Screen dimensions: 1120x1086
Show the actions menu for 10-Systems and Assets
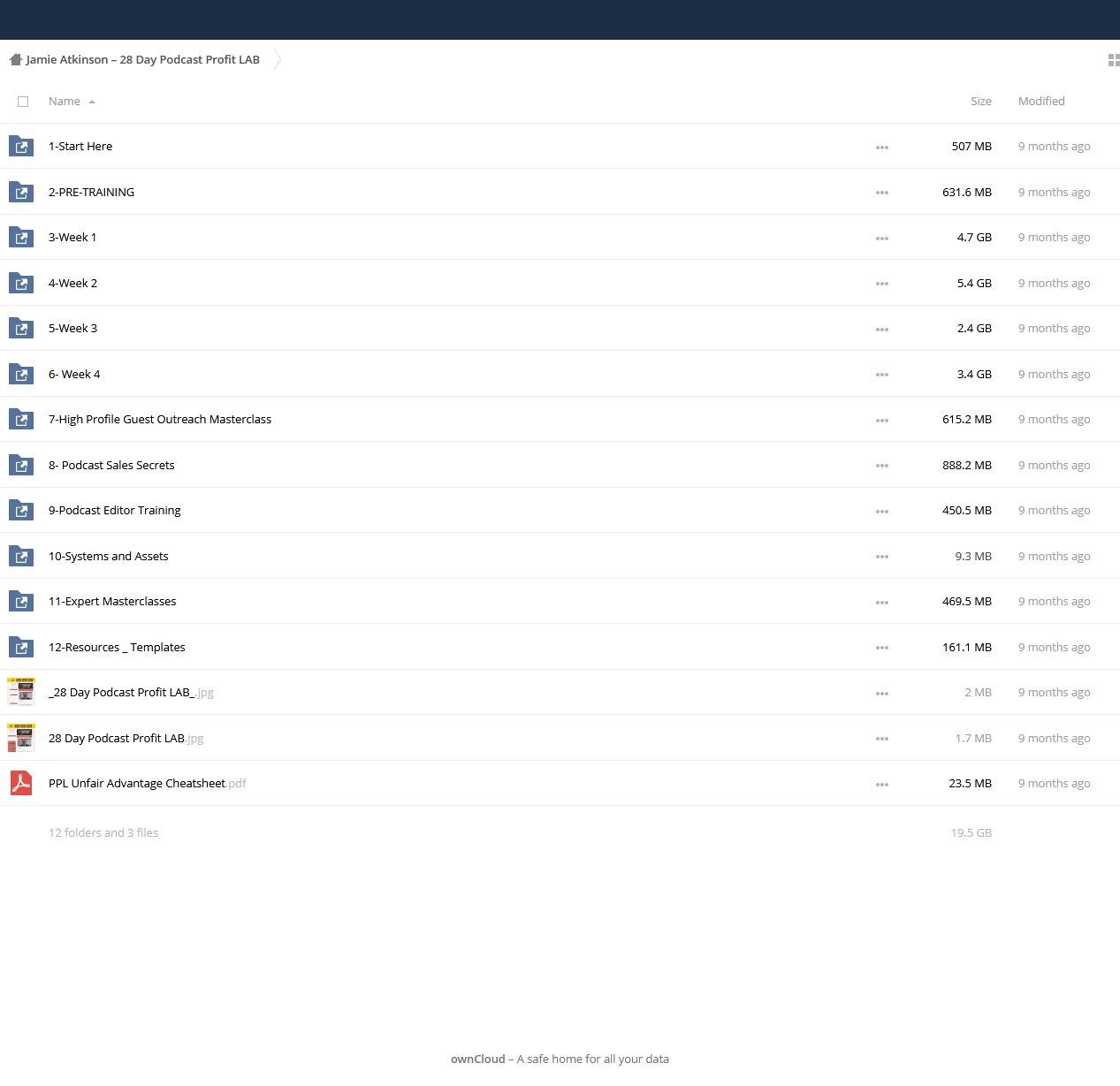(882, 557)
